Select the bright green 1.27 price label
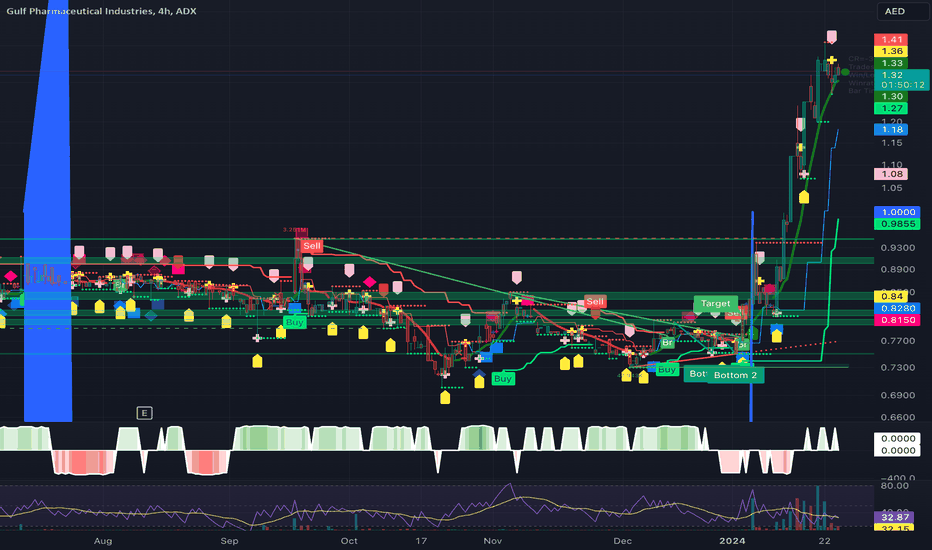932x550 pixels. (891, 108)
